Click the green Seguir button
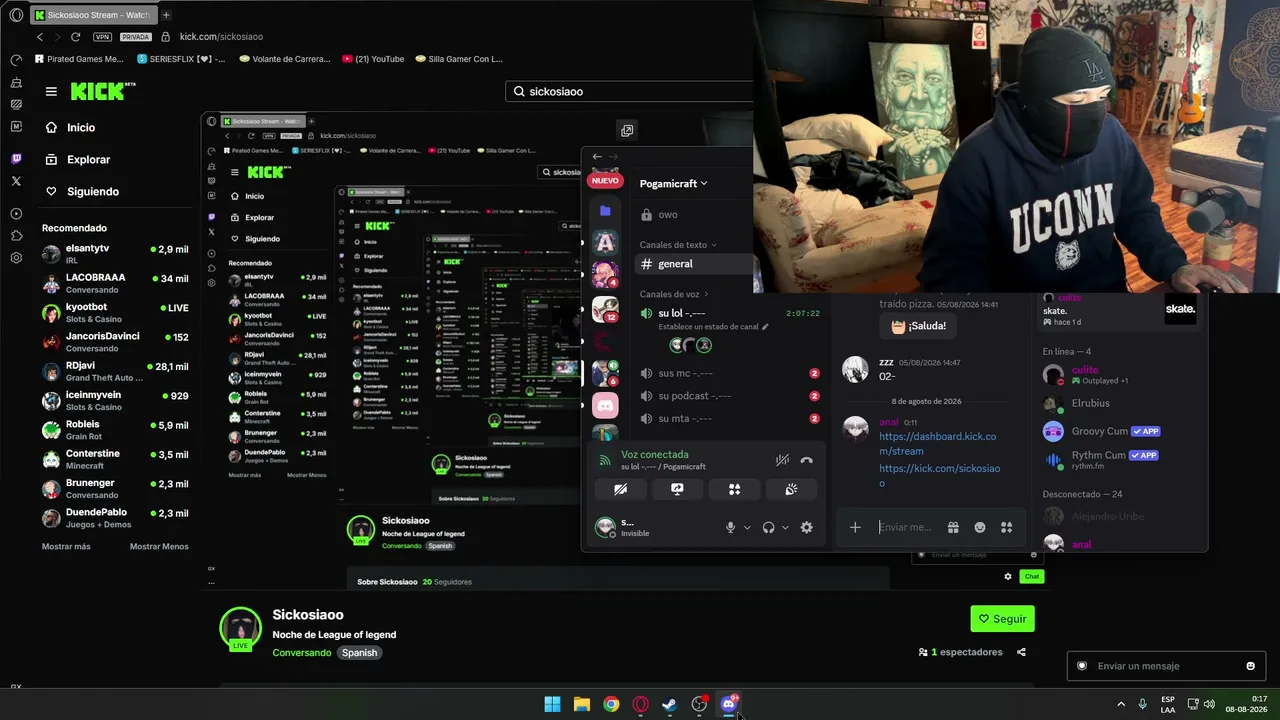Image resolution: width=1280 pixels, height=720 pixels. coord(1002,619)
